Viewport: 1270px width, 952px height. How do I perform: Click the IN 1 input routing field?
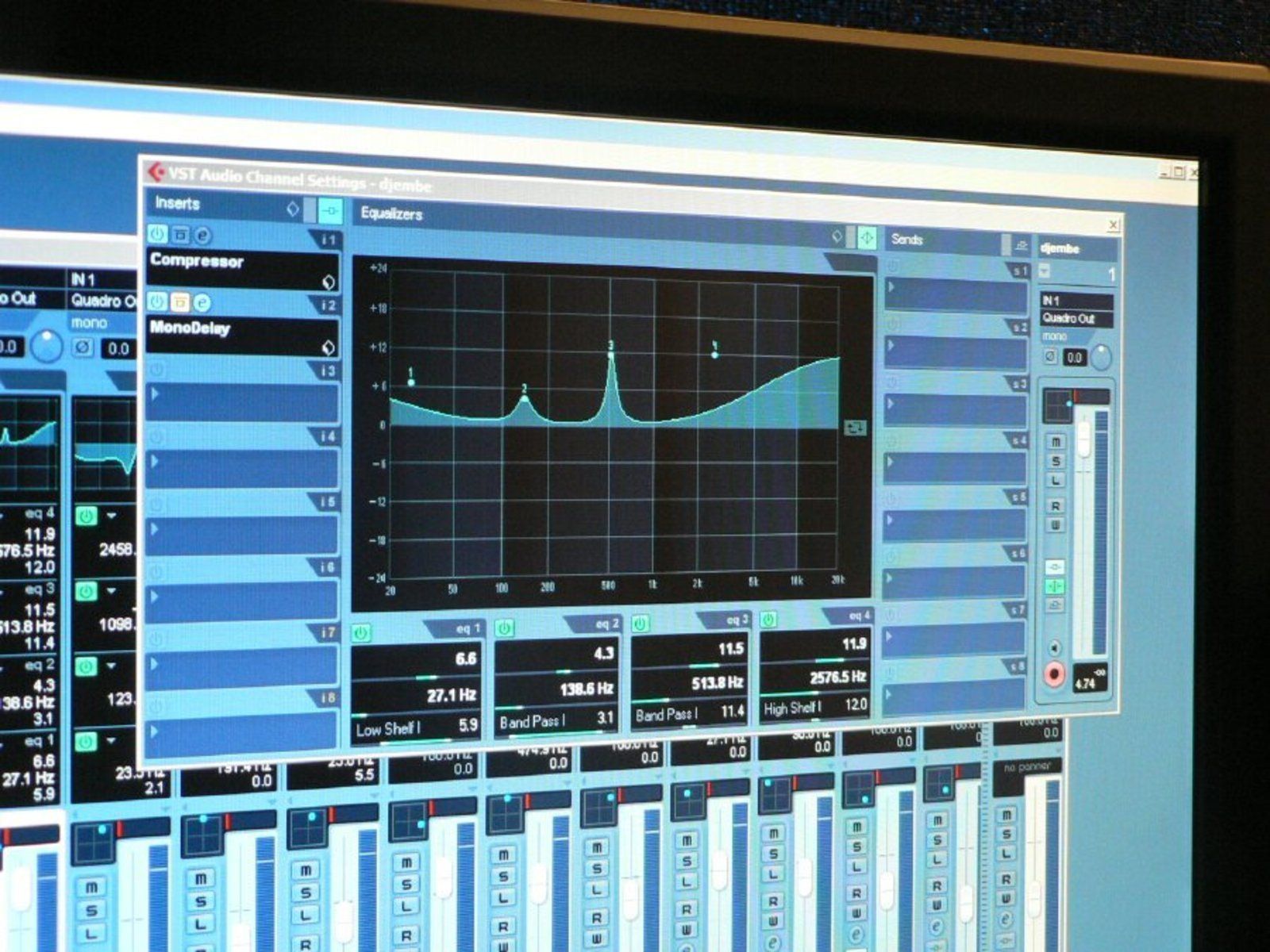click(x=1076, y=301)
